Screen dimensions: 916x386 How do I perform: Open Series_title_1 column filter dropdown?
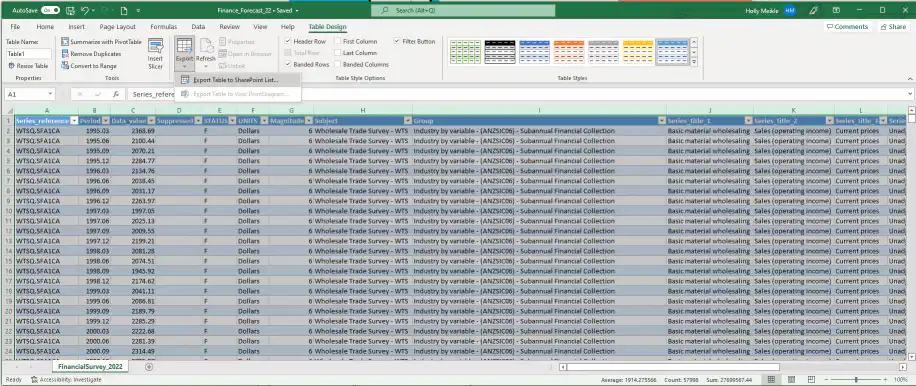point(748,120)
